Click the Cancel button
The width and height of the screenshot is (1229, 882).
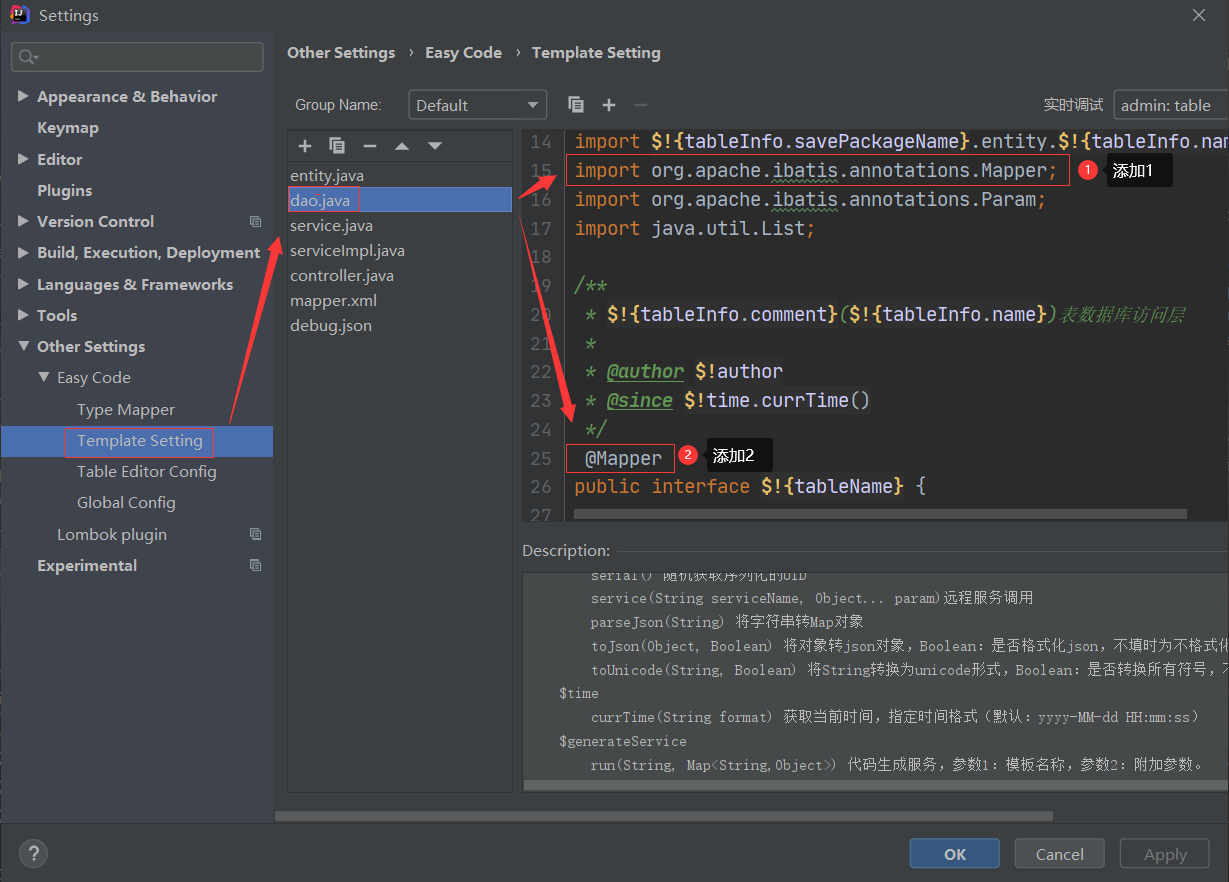point(1060,854)
